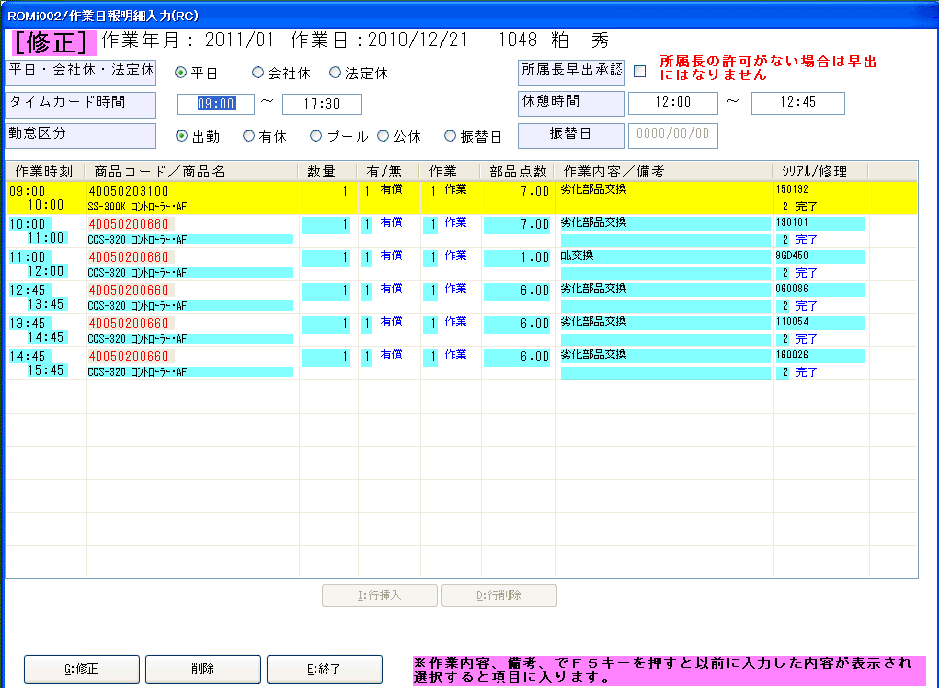This screenshot has width=947, height=688.
Task: Click the 吐交換 work content cell
Action: point(665,256)
